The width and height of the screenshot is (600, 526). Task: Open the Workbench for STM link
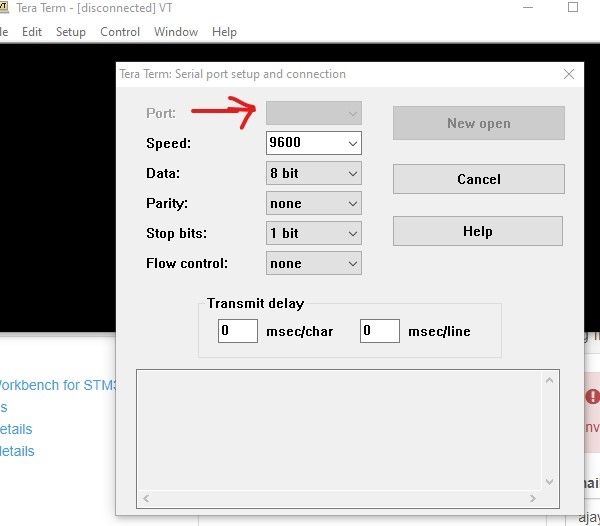57,385
